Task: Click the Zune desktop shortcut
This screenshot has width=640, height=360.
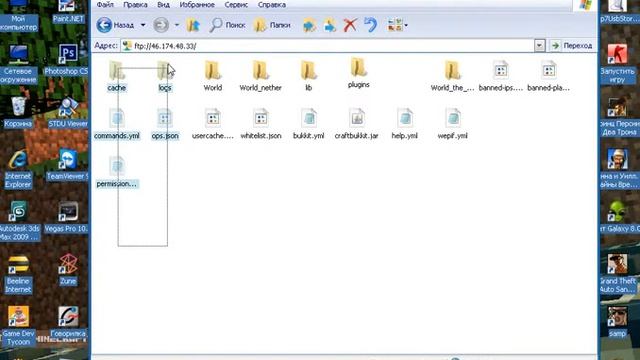Action: (68, 269)
